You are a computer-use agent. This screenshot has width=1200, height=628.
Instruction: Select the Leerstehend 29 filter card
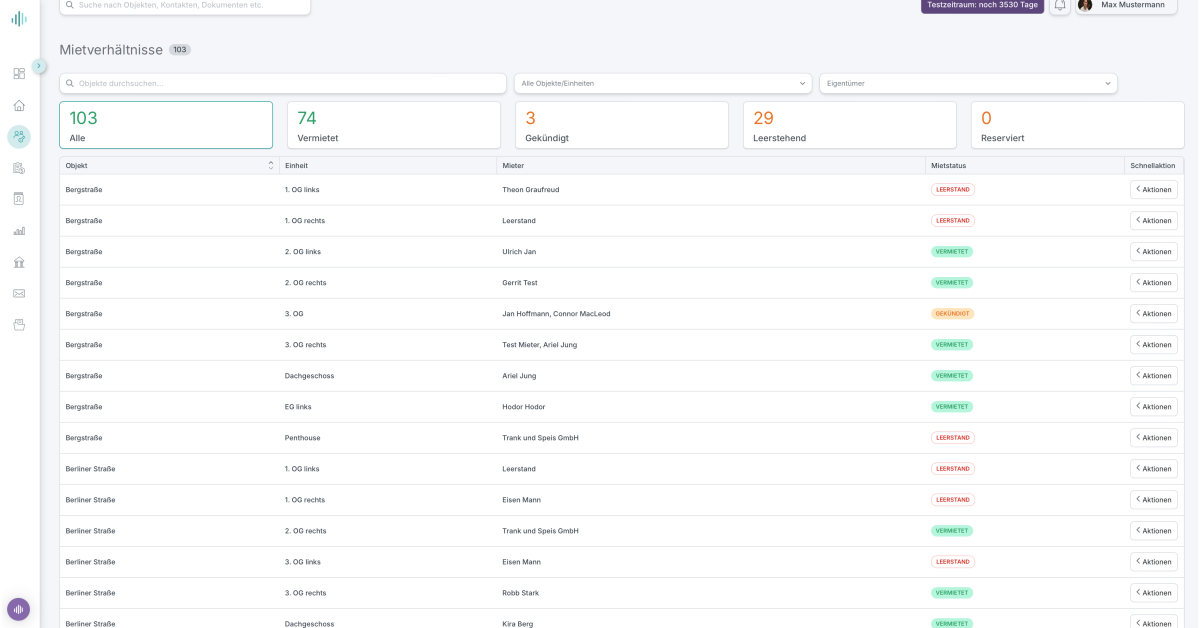(850, 125)
